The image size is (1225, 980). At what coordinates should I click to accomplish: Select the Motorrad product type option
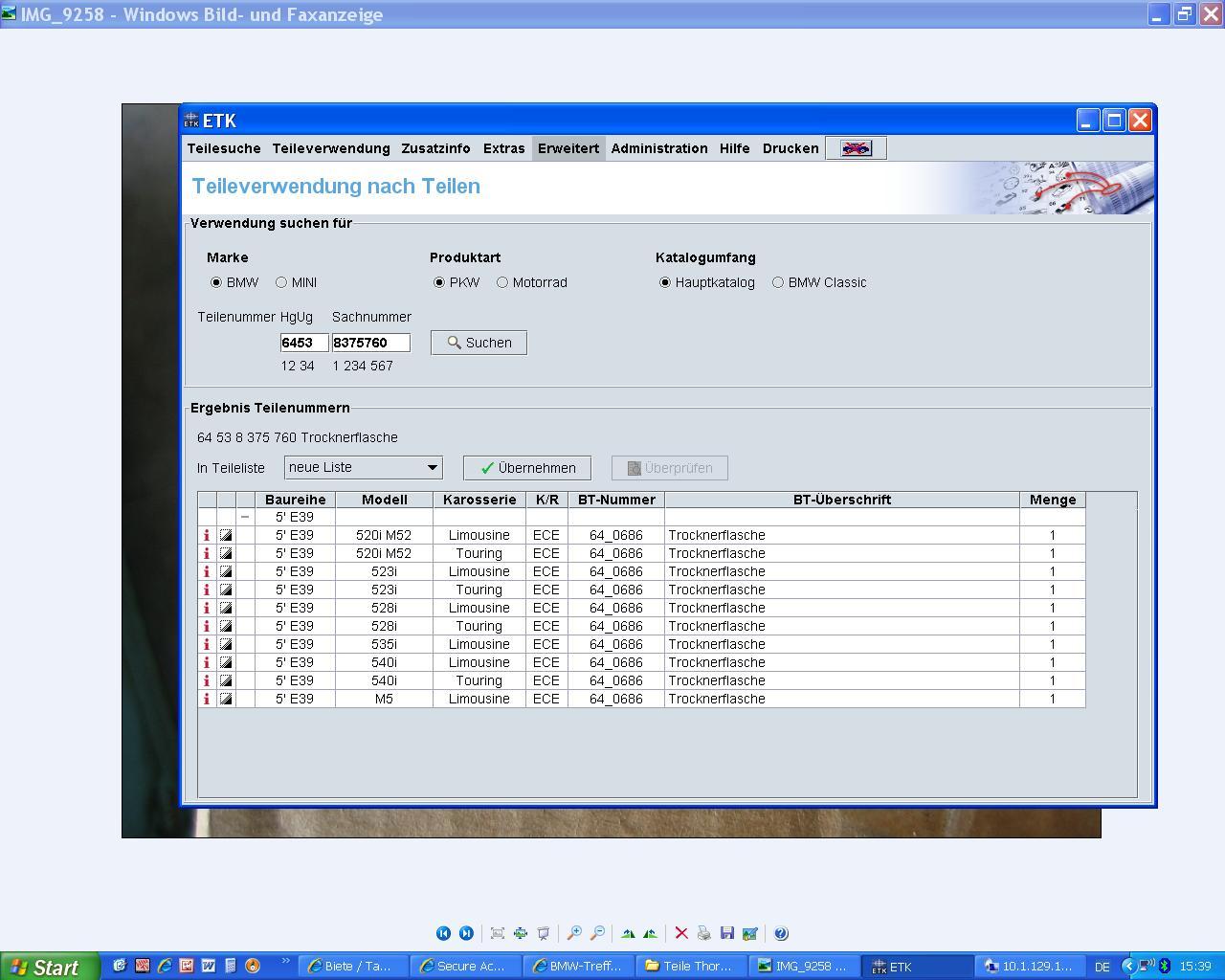(x=502, y=282)
